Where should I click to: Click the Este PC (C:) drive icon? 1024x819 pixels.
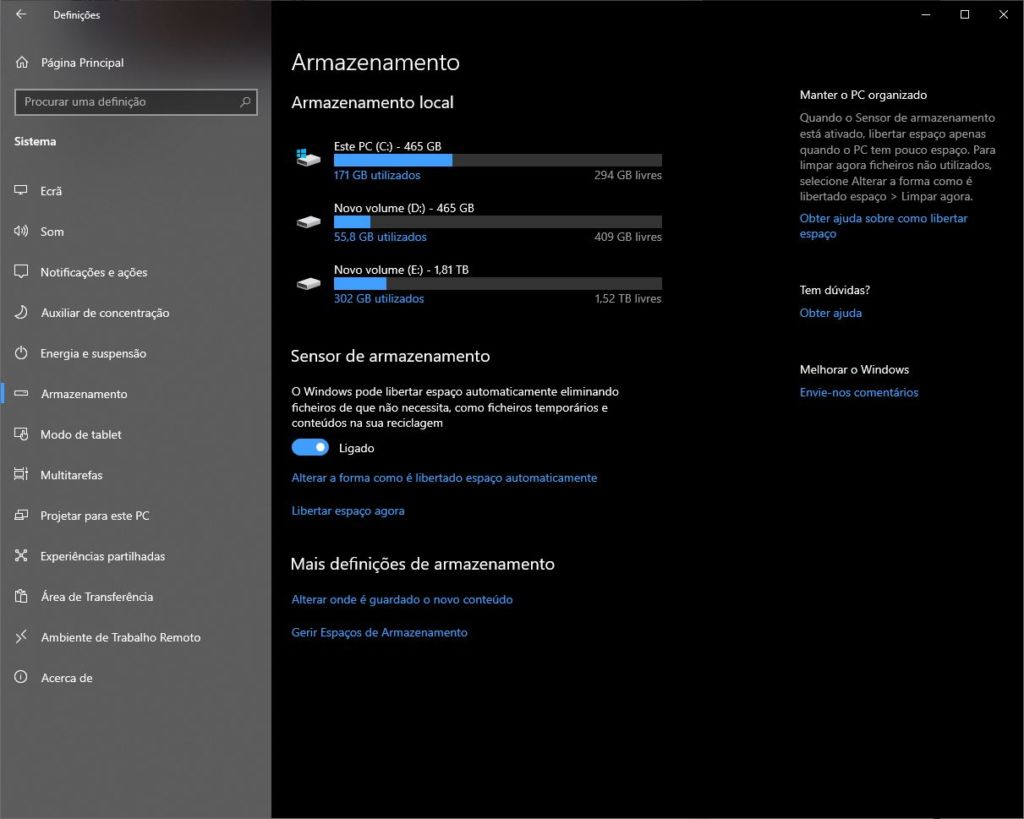308,157
